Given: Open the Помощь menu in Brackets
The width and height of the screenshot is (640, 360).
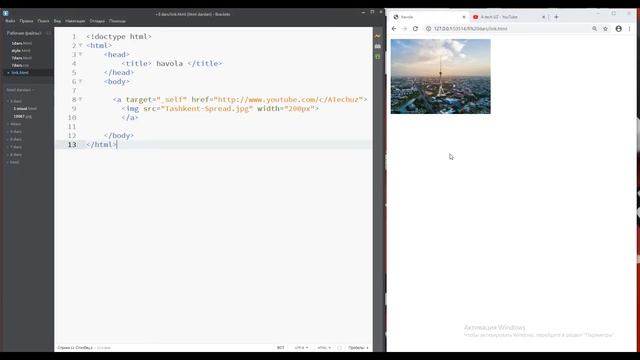Looking at the screenshot, I should pyautogui.click(x=117, y=21).
